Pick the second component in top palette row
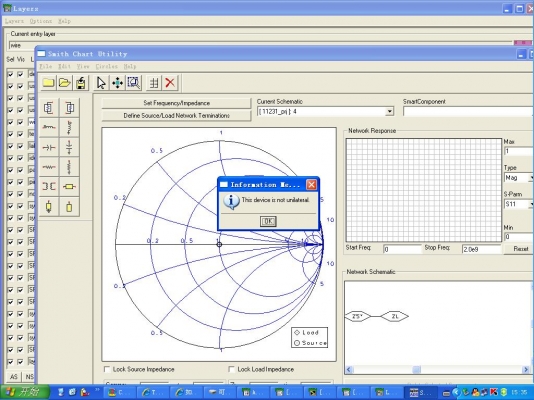This screenshot has height=400, width=534. click(x=69, y=108)
